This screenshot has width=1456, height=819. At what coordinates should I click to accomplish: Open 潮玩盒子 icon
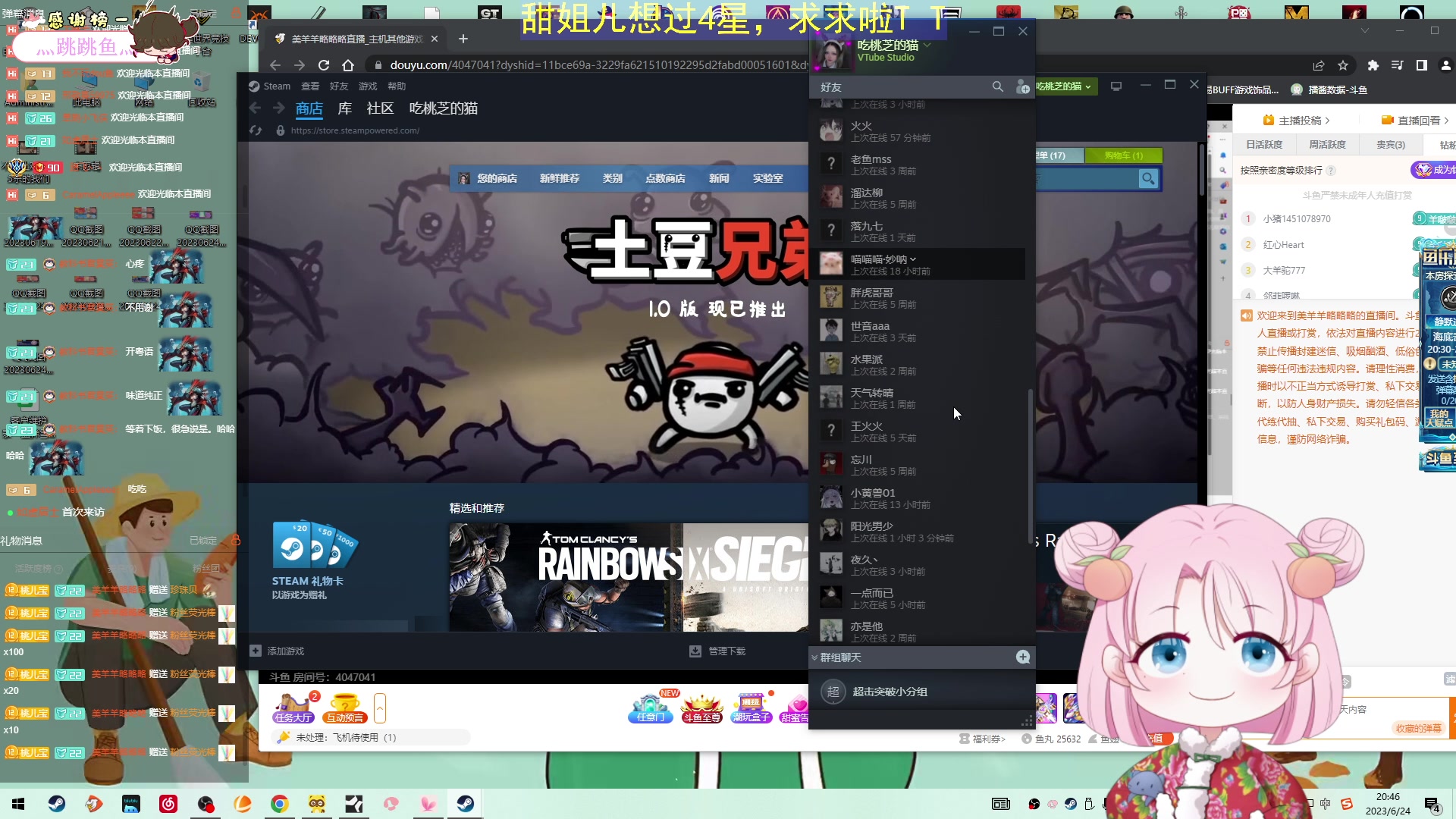(x=752, y=708)
